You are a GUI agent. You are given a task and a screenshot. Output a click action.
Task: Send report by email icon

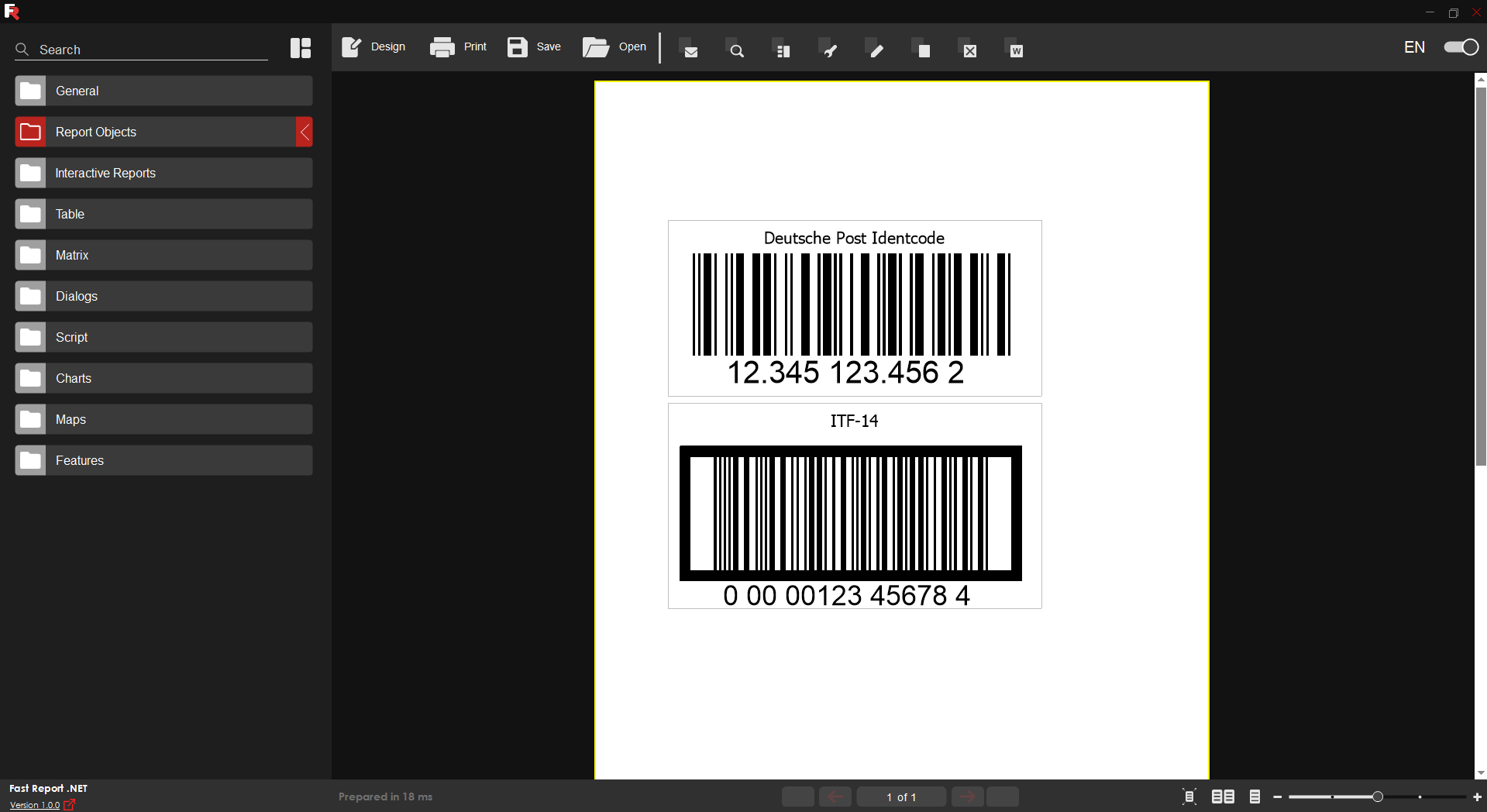(690, 49)
